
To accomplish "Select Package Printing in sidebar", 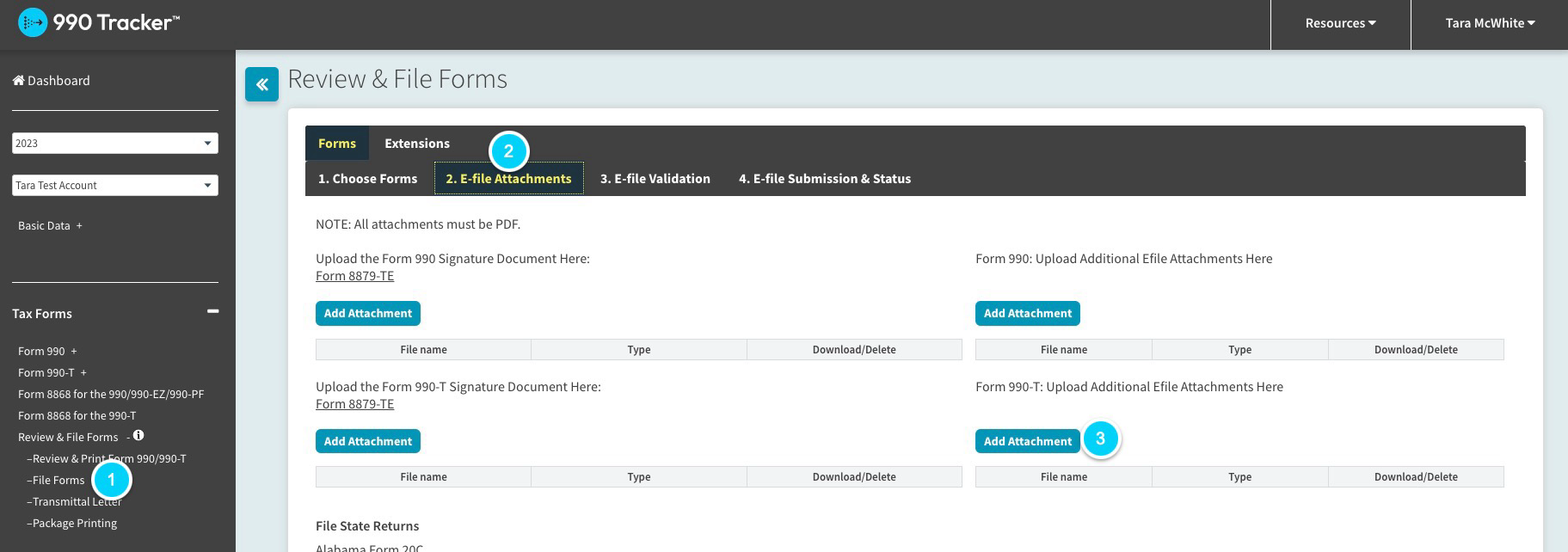I will pos(74,524).
